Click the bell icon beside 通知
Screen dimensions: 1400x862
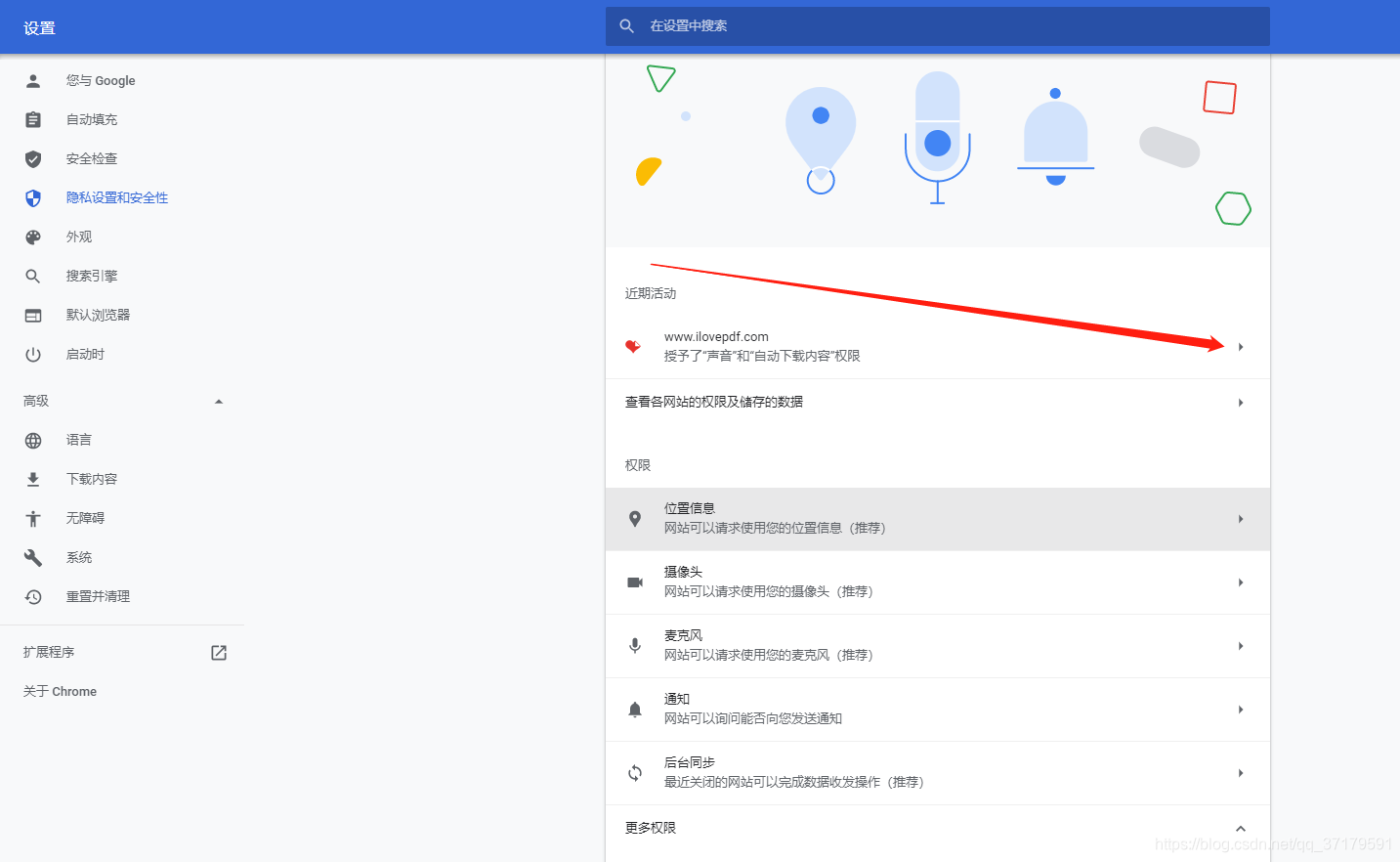tap(635, 710)
